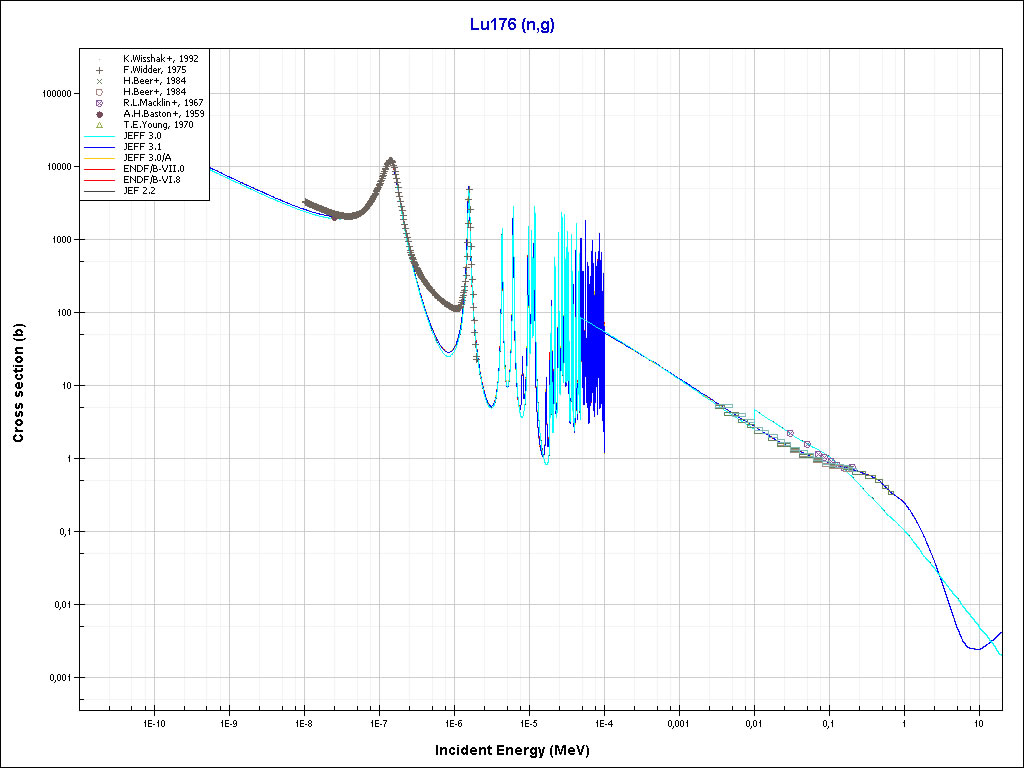Click the Incident Energy (MeV) axis label
The height and width of the screenshot is (768, 1024).
click(x=519, y=749)
